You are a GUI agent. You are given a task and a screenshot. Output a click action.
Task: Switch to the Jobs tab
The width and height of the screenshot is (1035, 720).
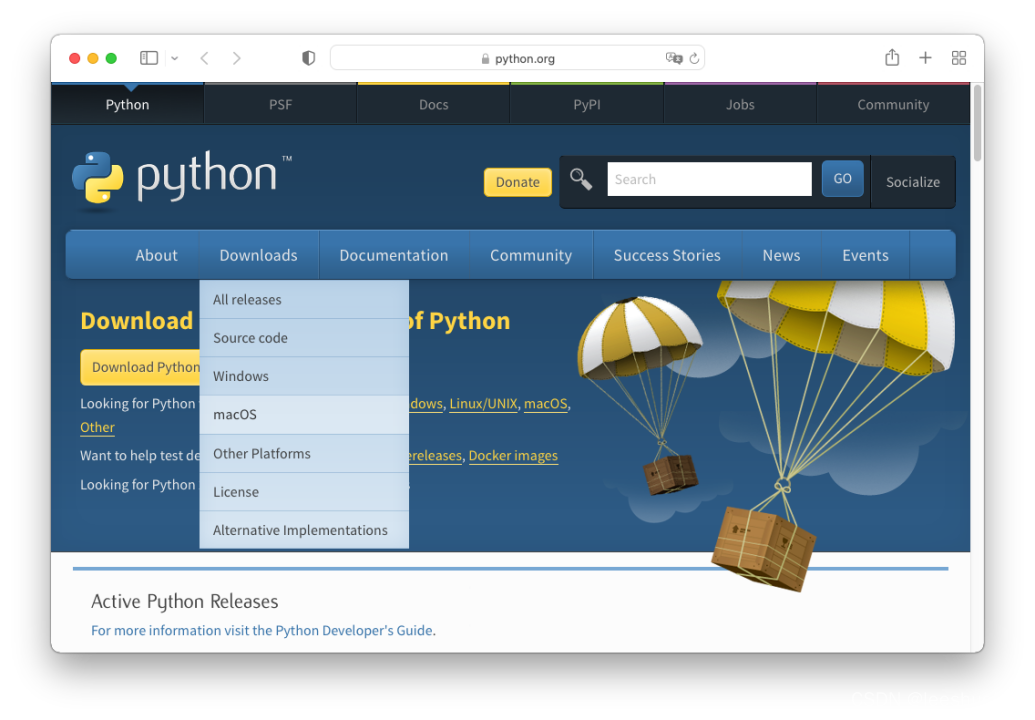(740, 104)
